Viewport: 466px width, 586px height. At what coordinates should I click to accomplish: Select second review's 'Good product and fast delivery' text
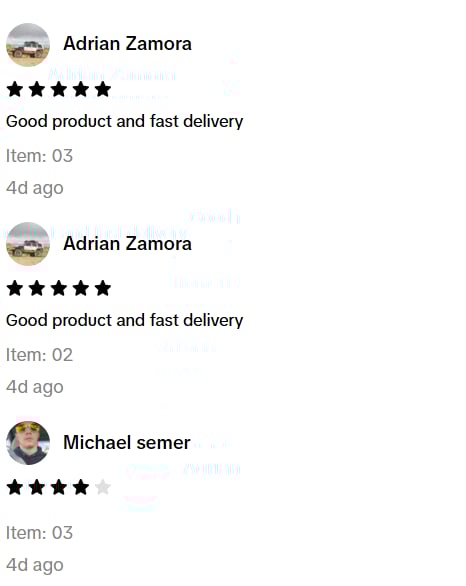pyautogui.click(x=124, y=321)
